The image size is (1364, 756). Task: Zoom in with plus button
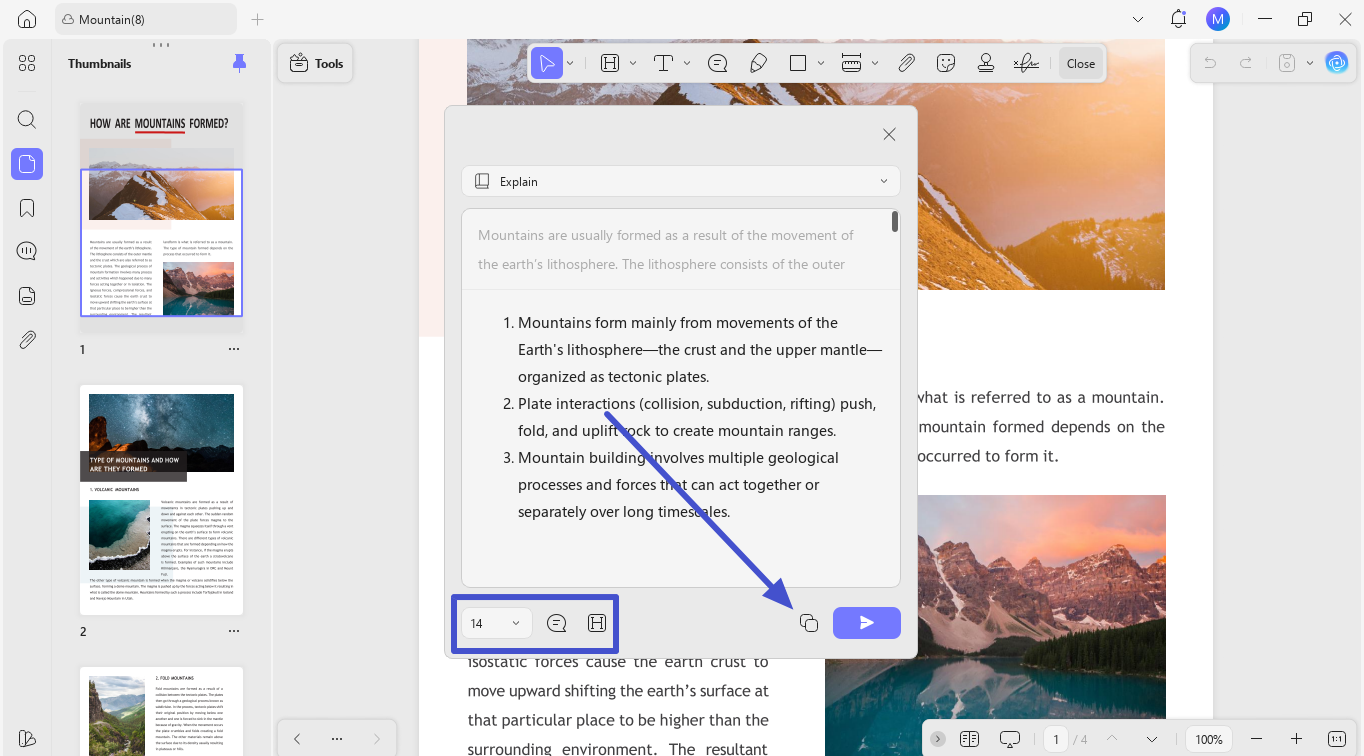click(1296, 739)
